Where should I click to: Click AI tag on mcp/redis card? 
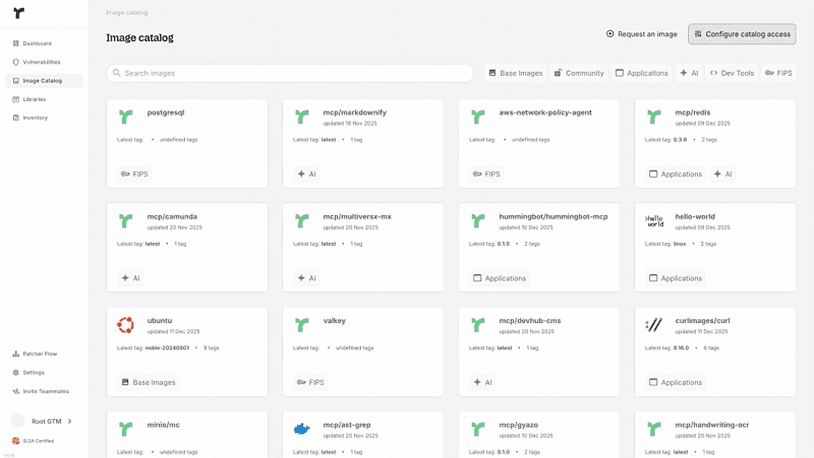[723, 174]
